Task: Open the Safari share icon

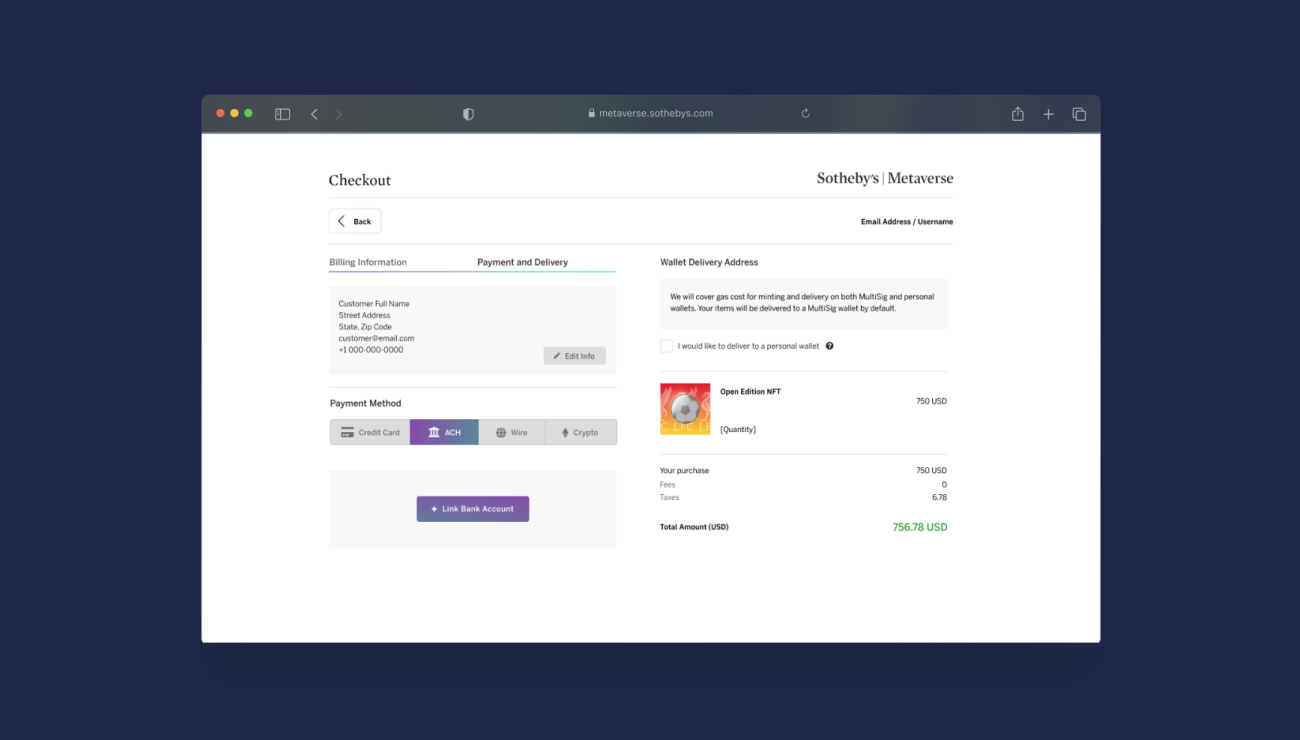Action: (1018, 114)
